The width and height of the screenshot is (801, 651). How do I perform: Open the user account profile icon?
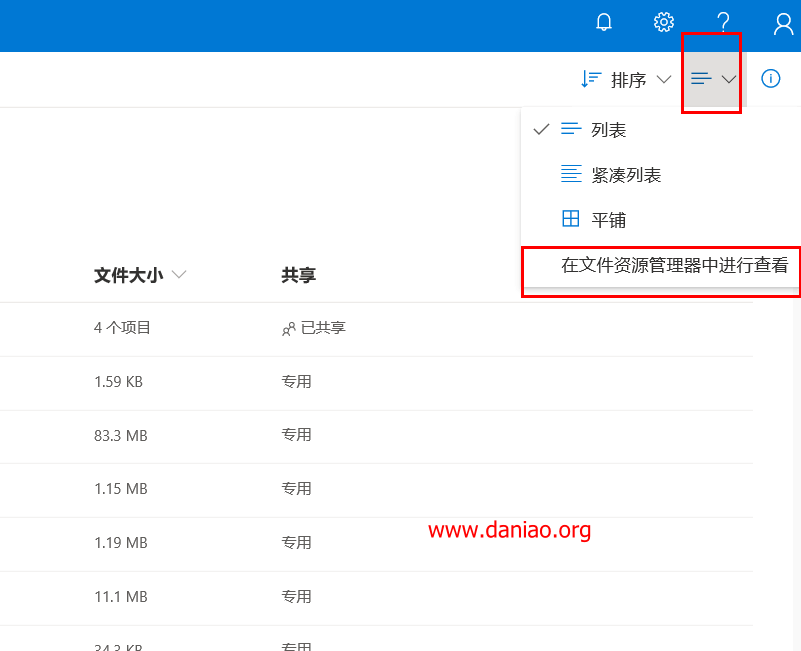click(784, 23)
